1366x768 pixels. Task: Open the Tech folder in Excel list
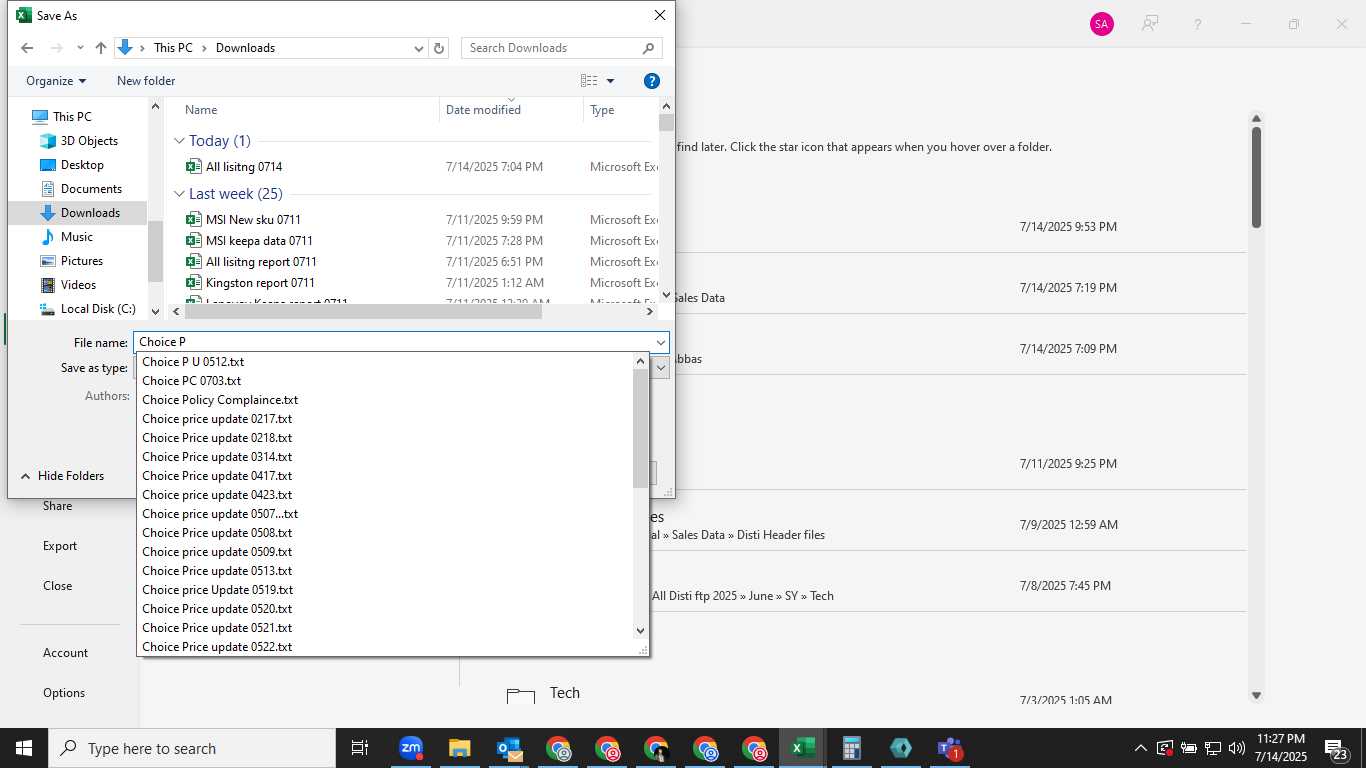click(x=565, y=693)
